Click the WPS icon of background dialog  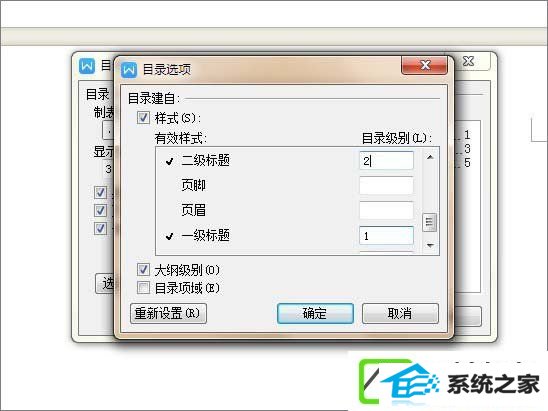point(87,66)
